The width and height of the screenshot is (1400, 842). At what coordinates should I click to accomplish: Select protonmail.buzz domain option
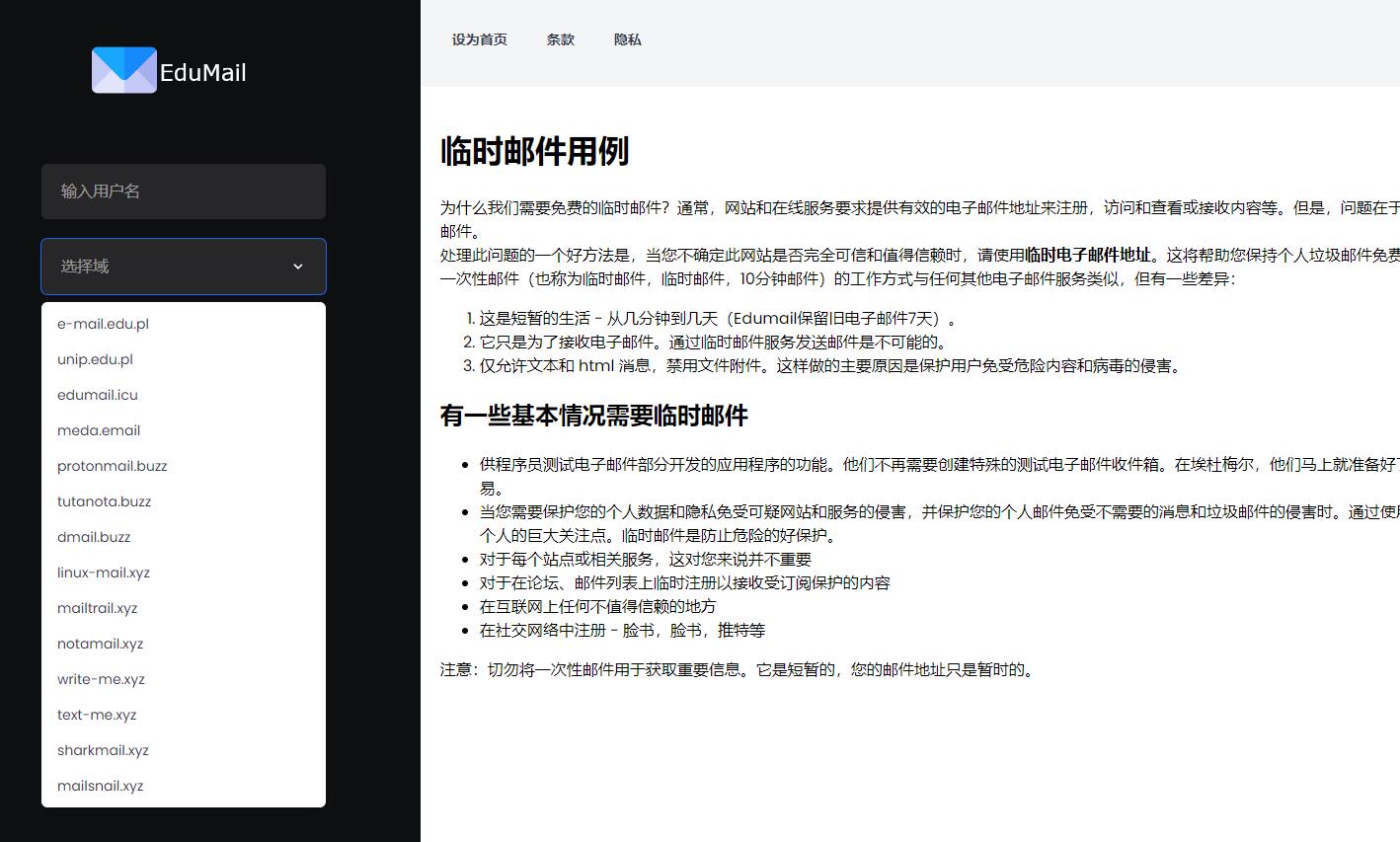112,466
